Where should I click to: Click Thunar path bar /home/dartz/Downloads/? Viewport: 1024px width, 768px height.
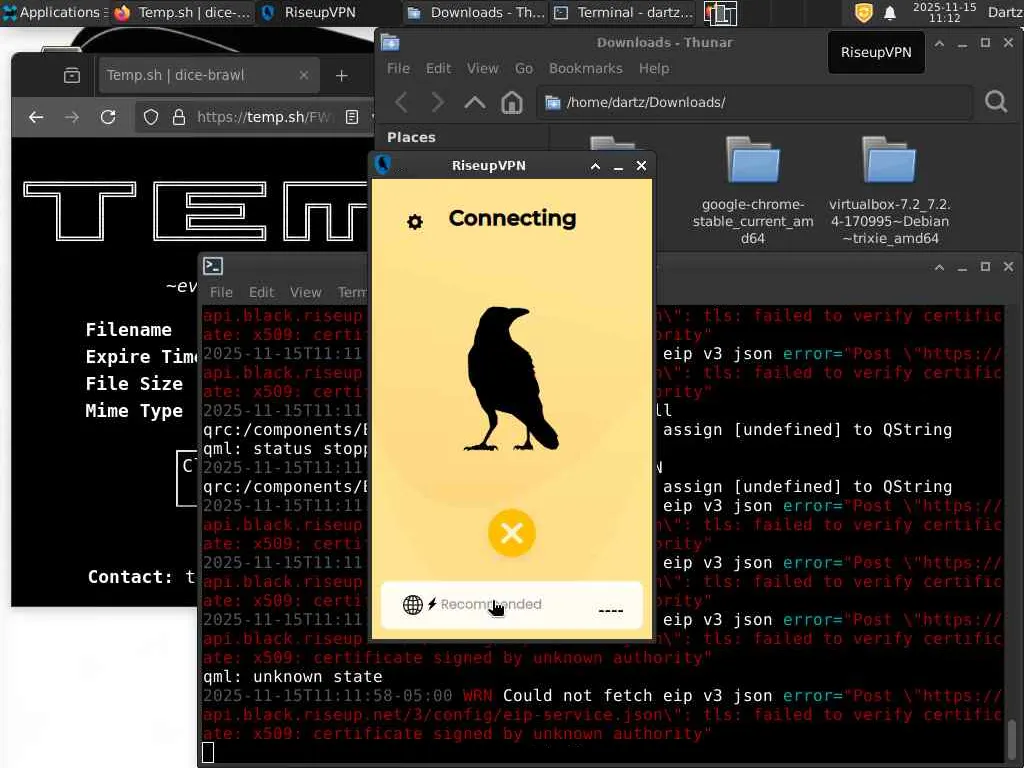pyautogui.click(x=755, y=102)
